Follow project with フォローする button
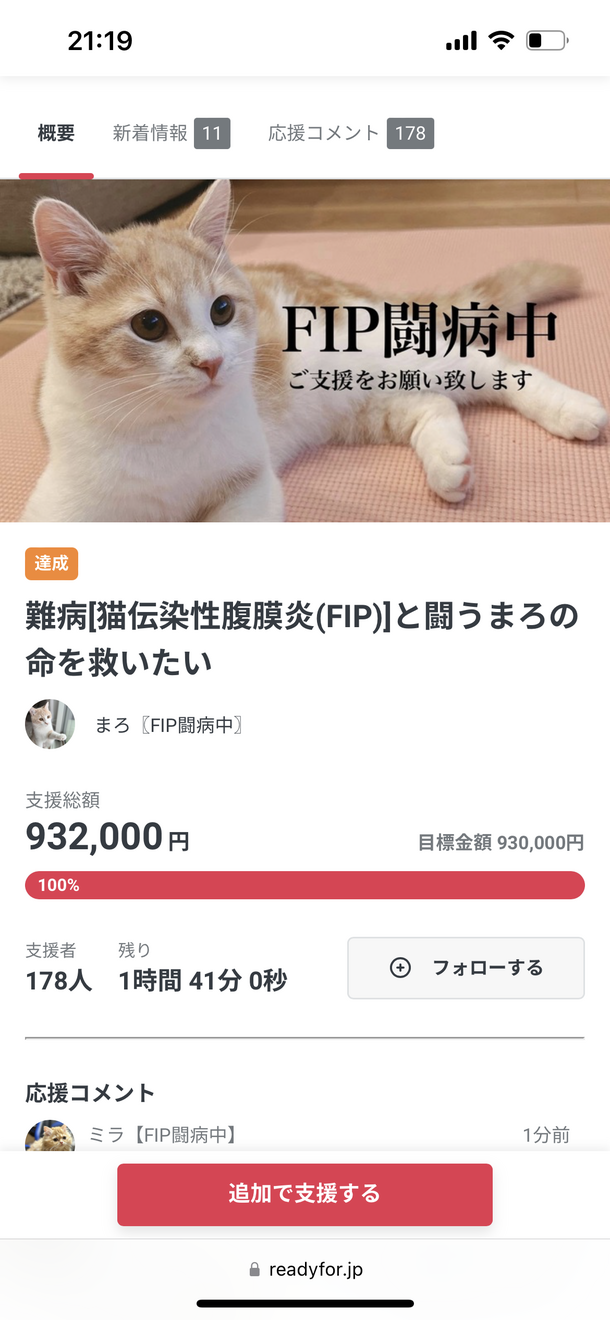610x1320 pixels. [466, 967]
